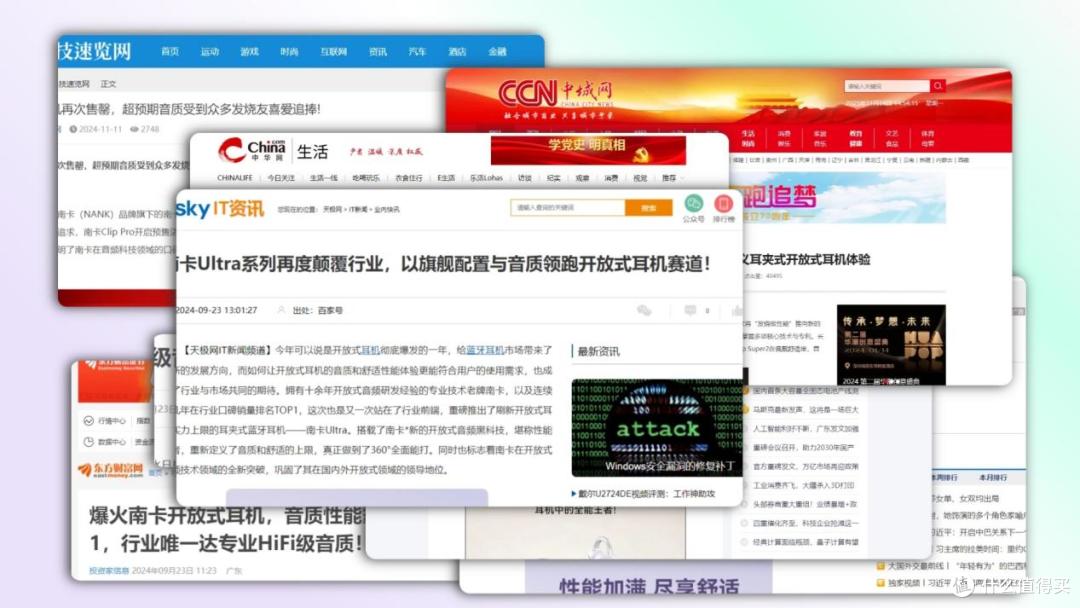
Task: Click the 正文 breadcrumb in the blue site
Action: pyautogui.click(x=109, y=84)
